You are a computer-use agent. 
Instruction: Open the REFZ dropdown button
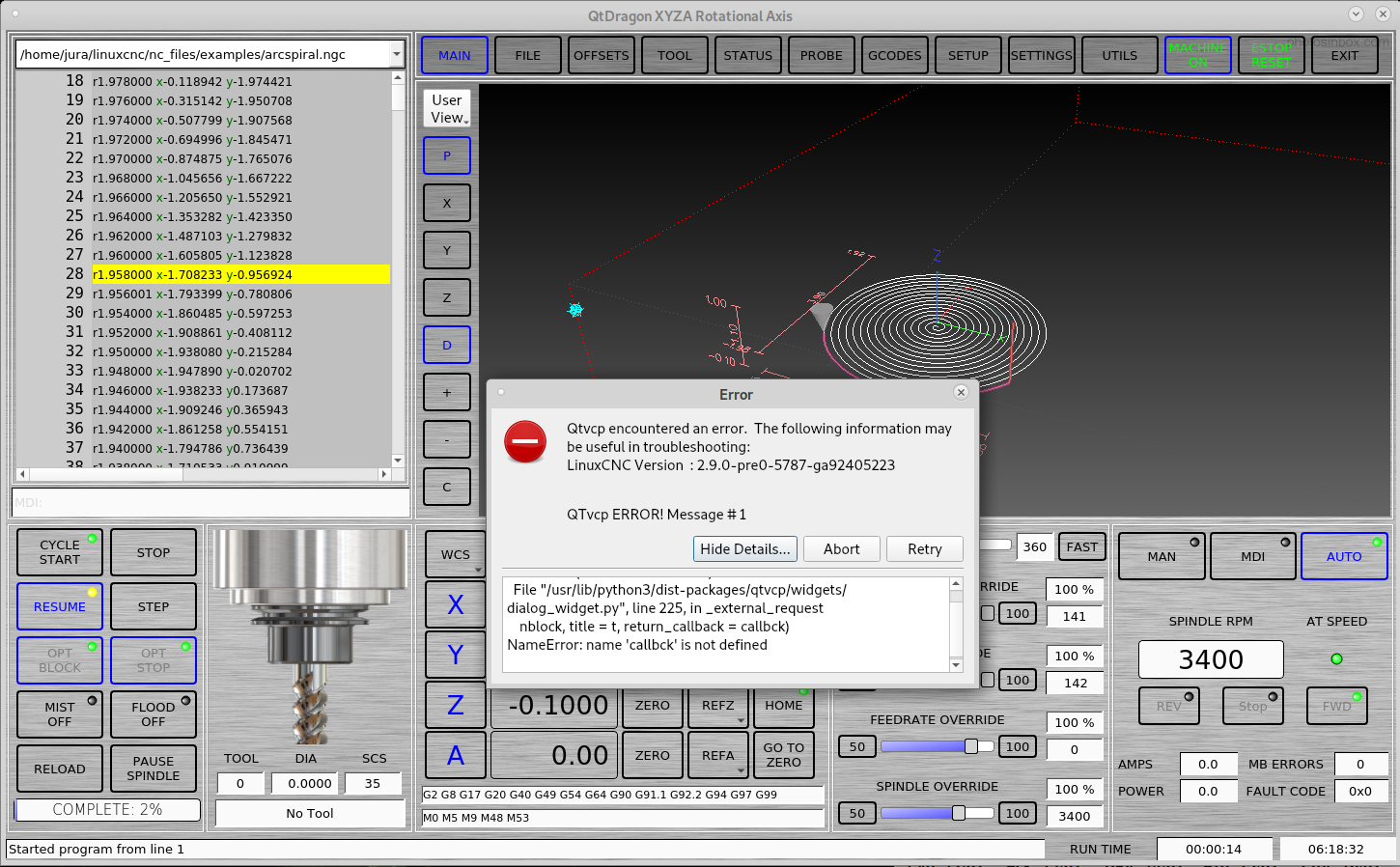point(718,706)
